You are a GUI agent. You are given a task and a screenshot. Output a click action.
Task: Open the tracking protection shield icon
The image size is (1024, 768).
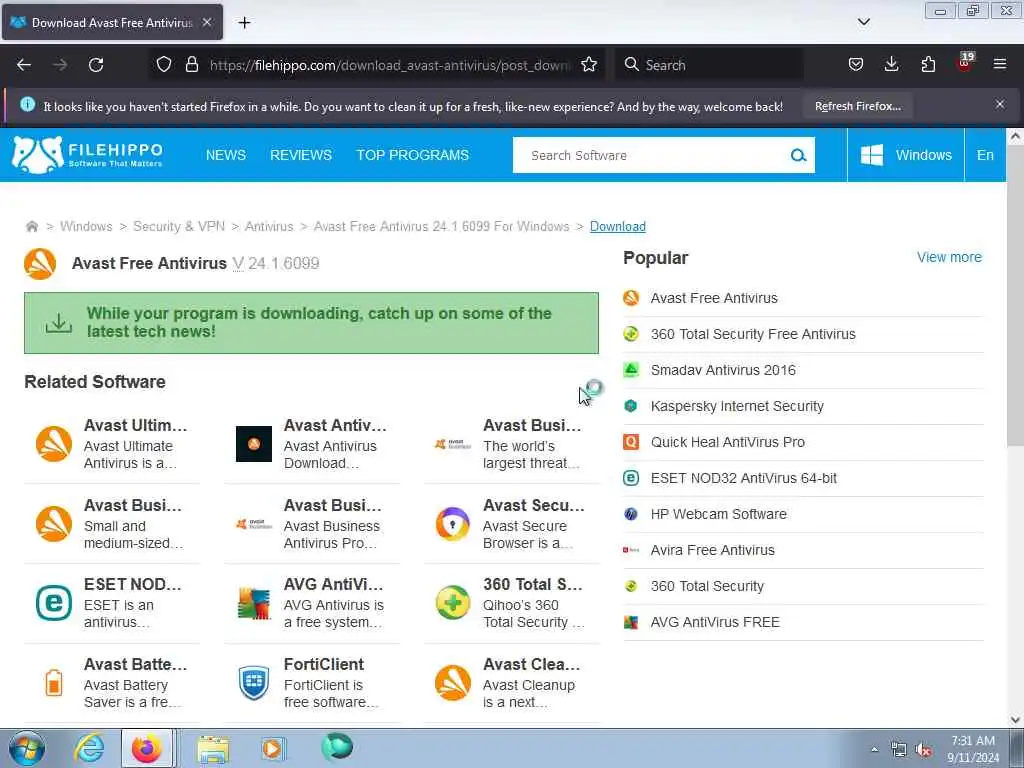[x=164, y=65]
